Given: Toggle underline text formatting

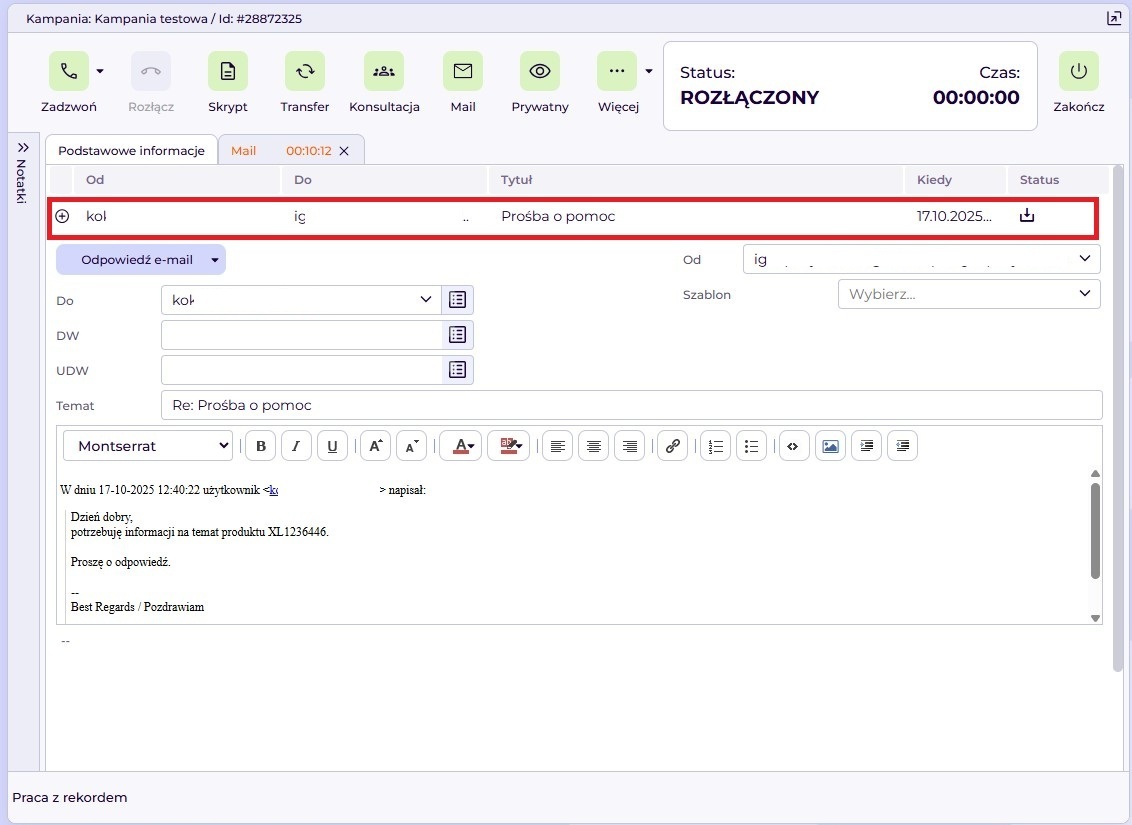Looking at the screenshot, I should 332,446.
